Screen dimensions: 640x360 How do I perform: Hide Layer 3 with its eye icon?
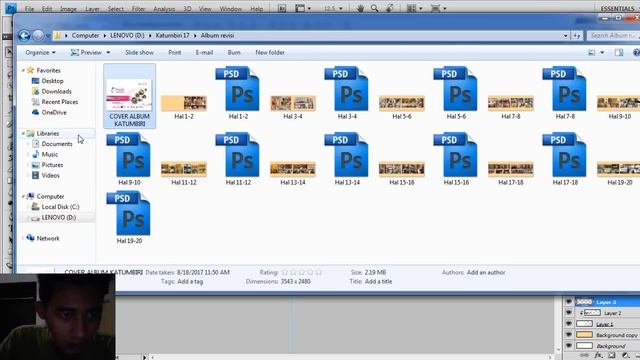tap(569, 302)
